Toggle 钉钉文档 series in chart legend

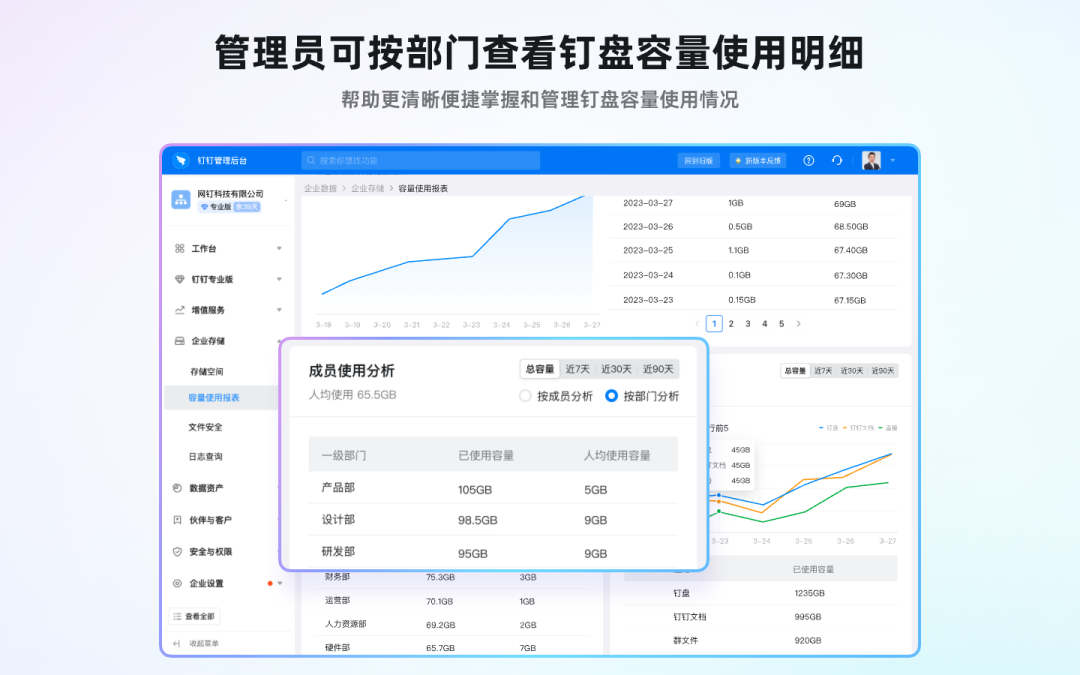(861, 428)
